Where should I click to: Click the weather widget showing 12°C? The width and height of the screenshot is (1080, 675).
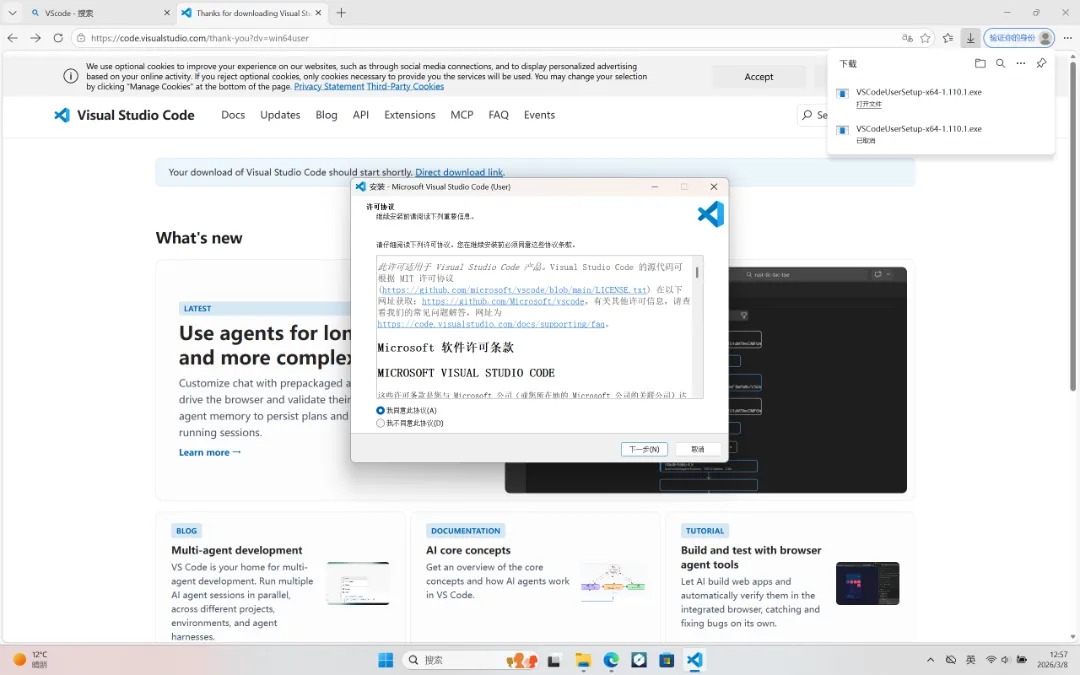(x=31, y=659)
